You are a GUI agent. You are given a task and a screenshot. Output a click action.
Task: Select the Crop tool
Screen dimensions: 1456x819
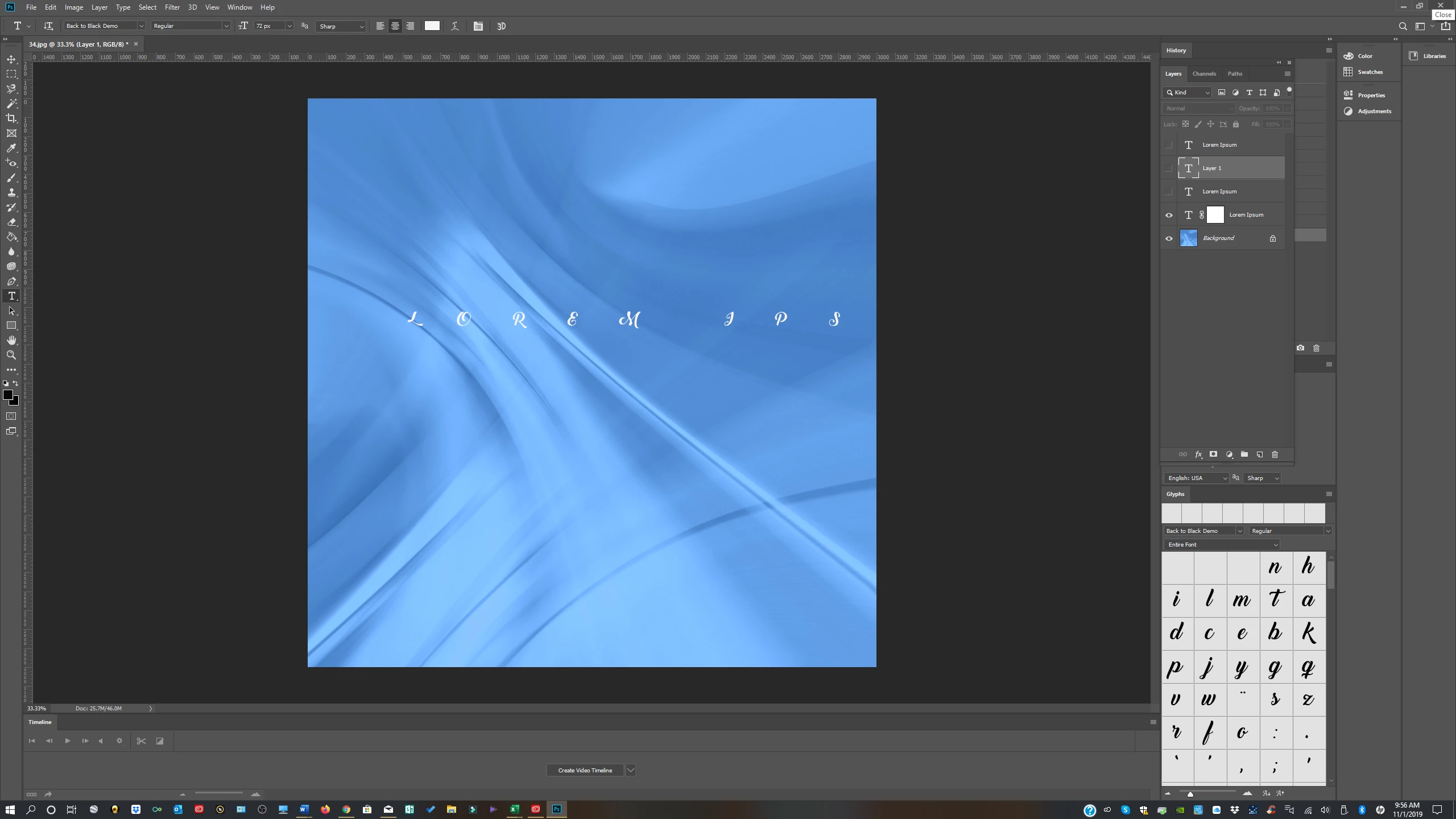pos(11,118)
